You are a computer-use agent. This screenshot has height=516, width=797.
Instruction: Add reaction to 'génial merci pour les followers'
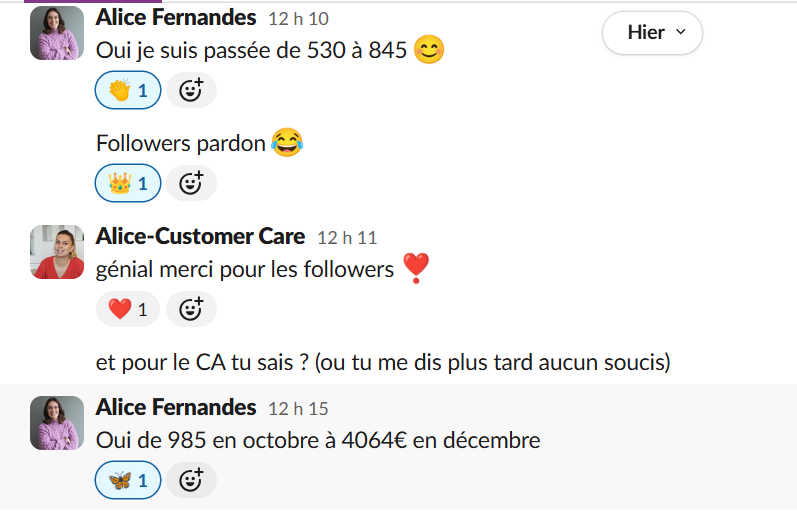click(191, 309)
